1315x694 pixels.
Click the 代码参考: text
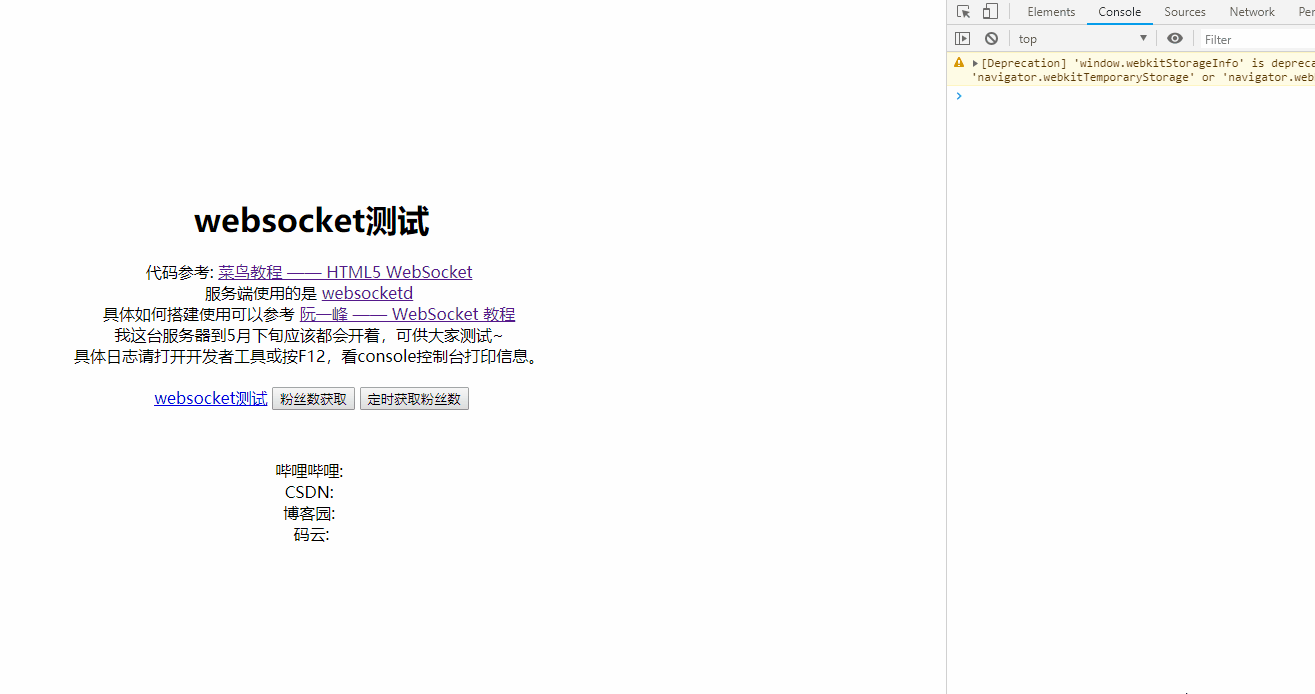(180, 272)
